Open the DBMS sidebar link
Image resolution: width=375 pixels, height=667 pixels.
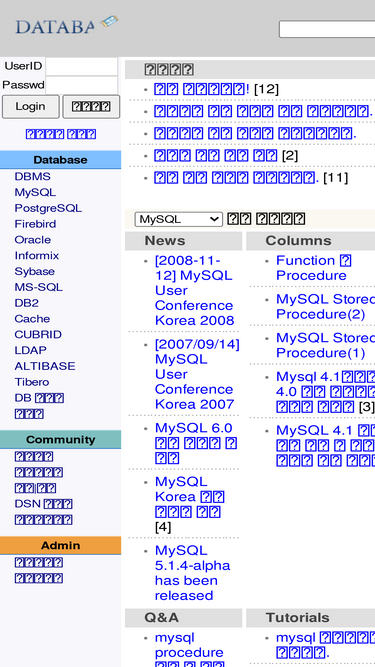[32, 177]
